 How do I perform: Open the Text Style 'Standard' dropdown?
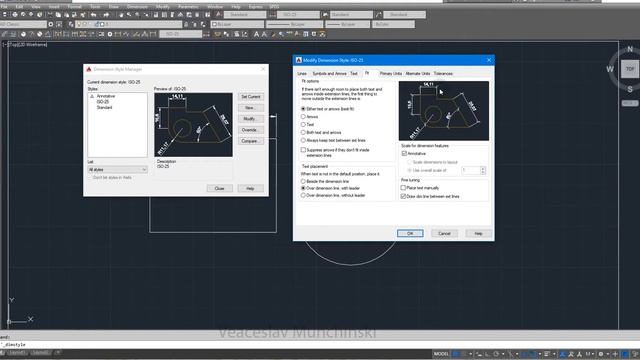click(245, 15)
